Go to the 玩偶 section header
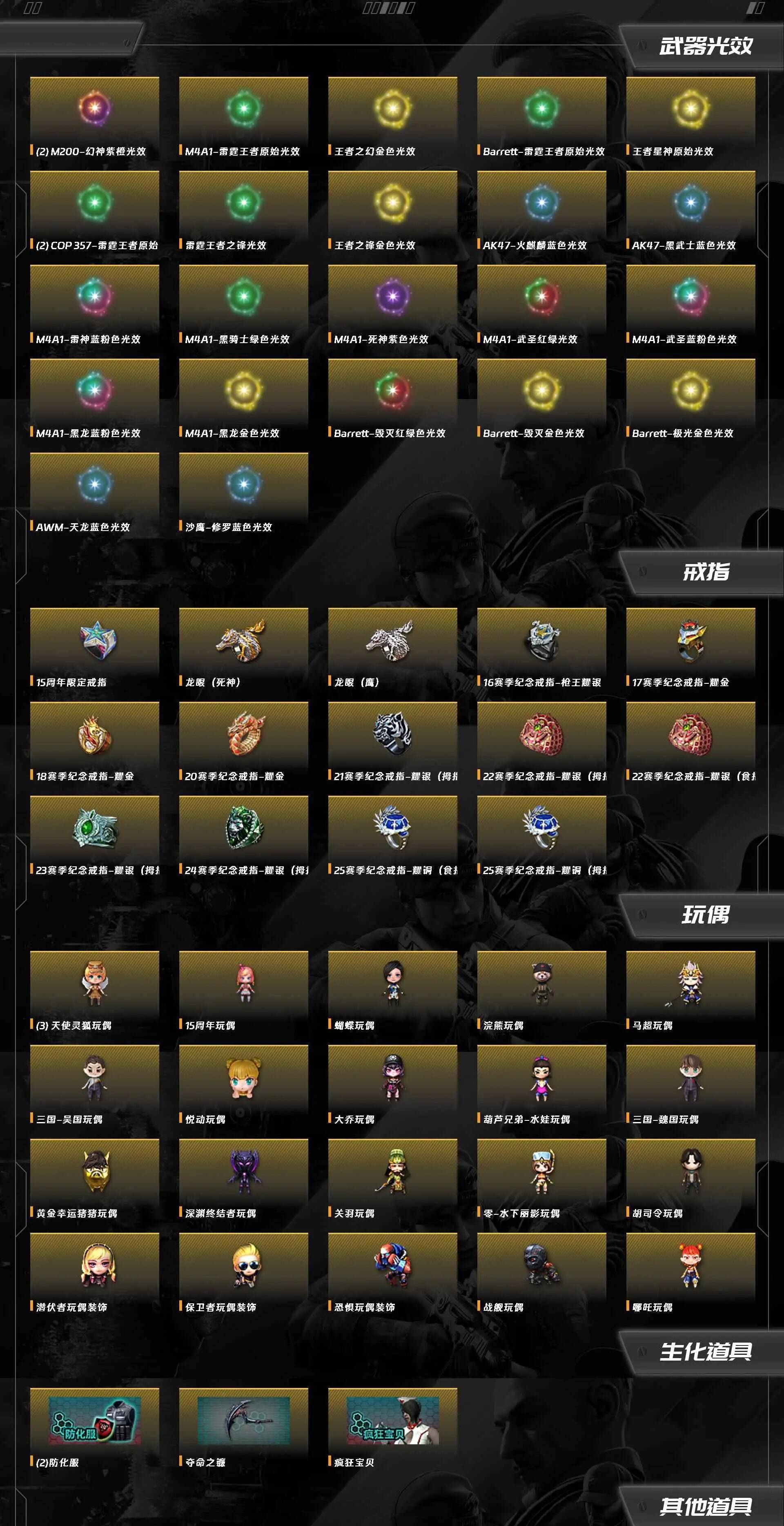Screen dimensions: 784x1526 [x=705, y=915]
